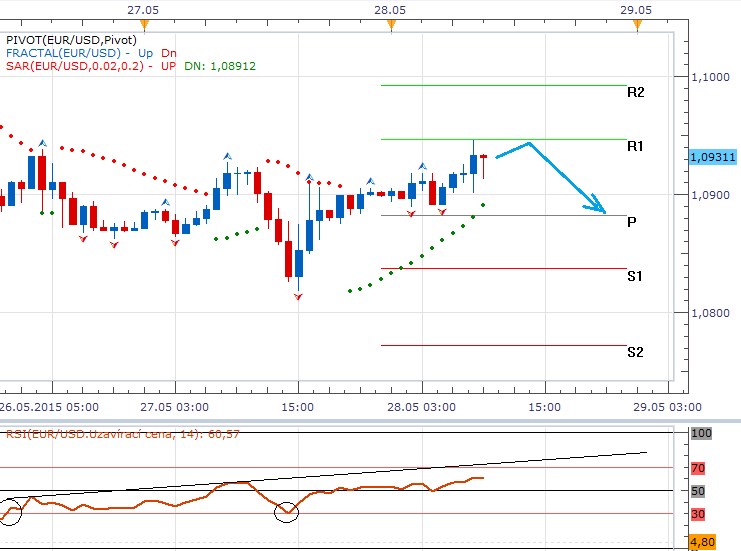Click the R2 resistance label
This screenshot has height=551, width=741.
pyautogui.click(x=635, y=92)
